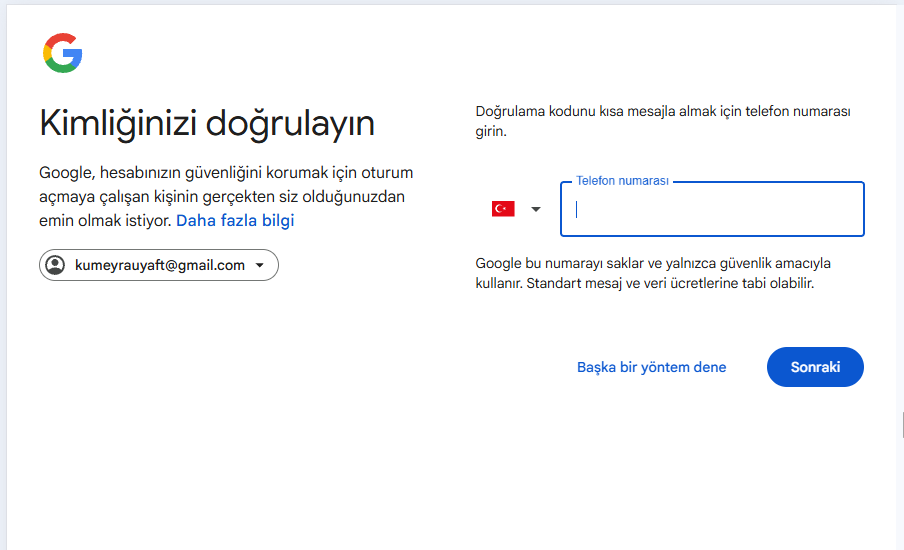
Task: Click the Sonraki button
Action: pyautogui.click(x=815, y=367)
